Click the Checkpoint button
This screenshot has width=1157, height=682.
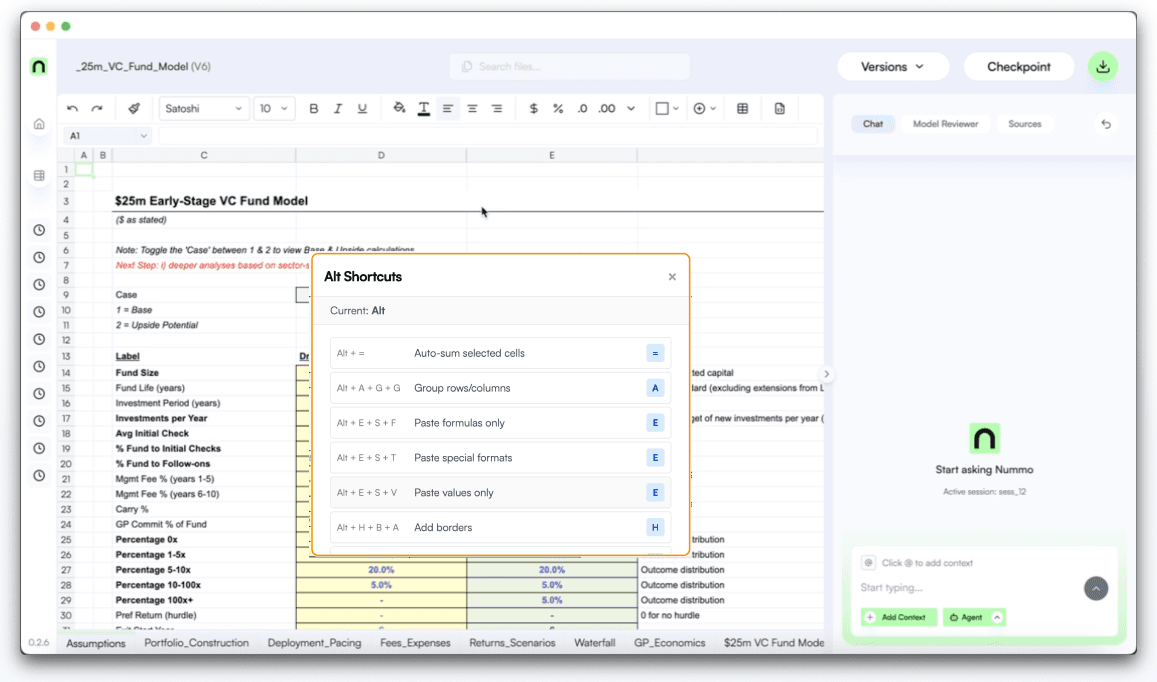(1018, 67)
